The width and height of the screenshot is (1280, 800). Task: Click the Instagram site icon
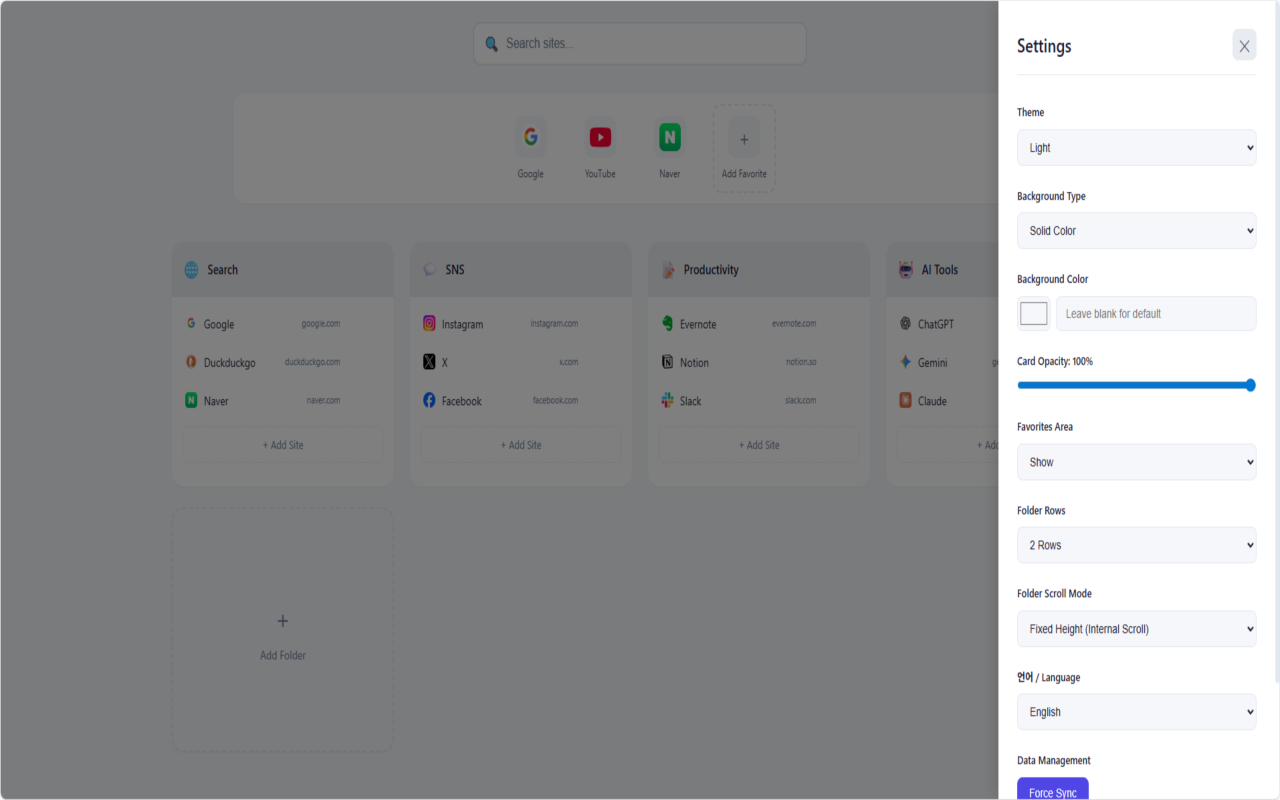(x=429, y=323)
